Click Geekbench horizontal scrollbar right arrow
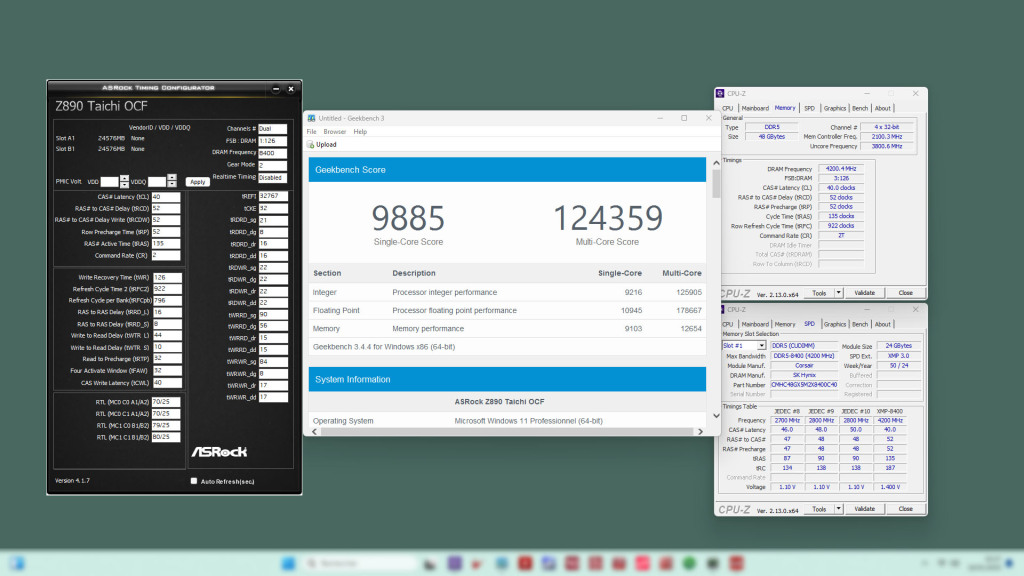The image size is (1024, 576). 700,432
